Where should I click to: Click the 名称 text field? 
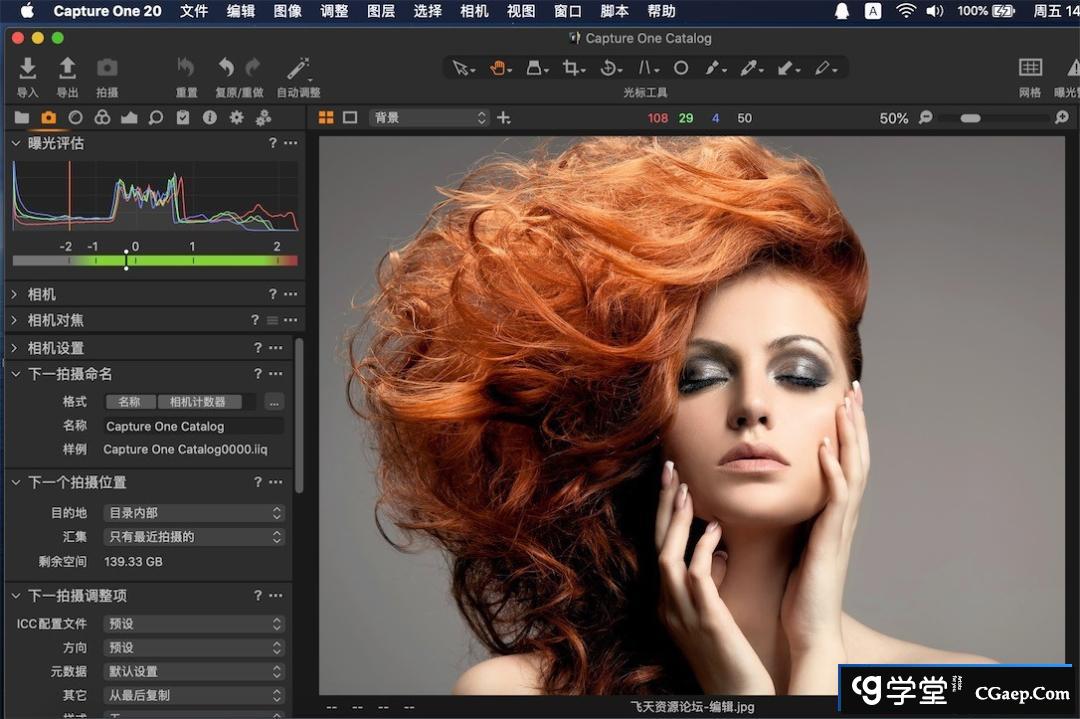tap(193, 426)
